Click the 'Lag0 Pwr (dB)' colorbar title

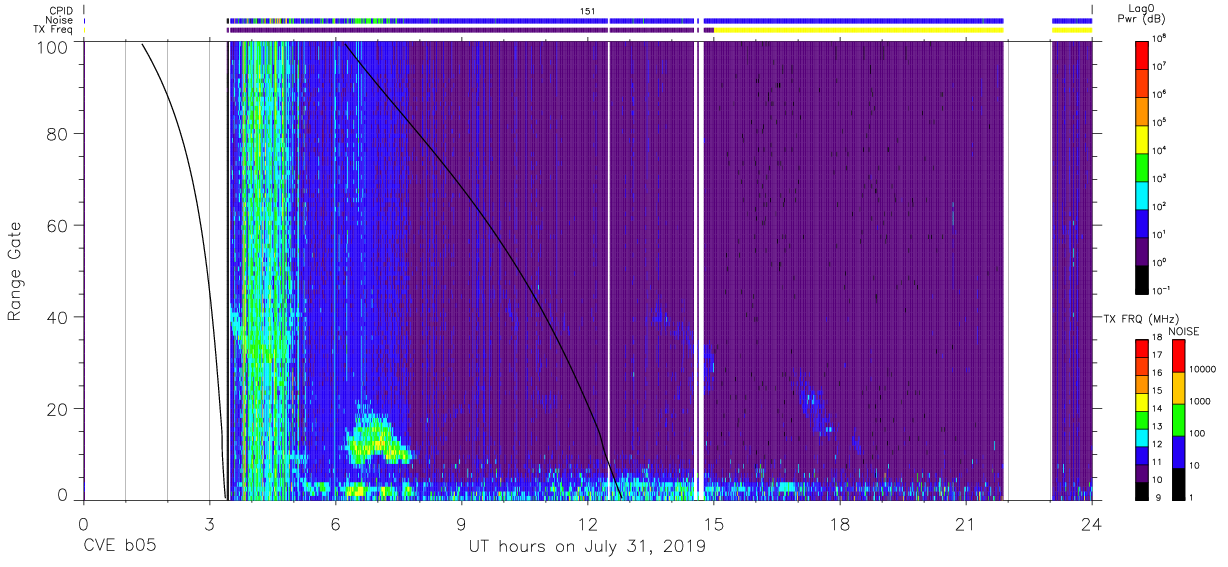coord(1143,13)
